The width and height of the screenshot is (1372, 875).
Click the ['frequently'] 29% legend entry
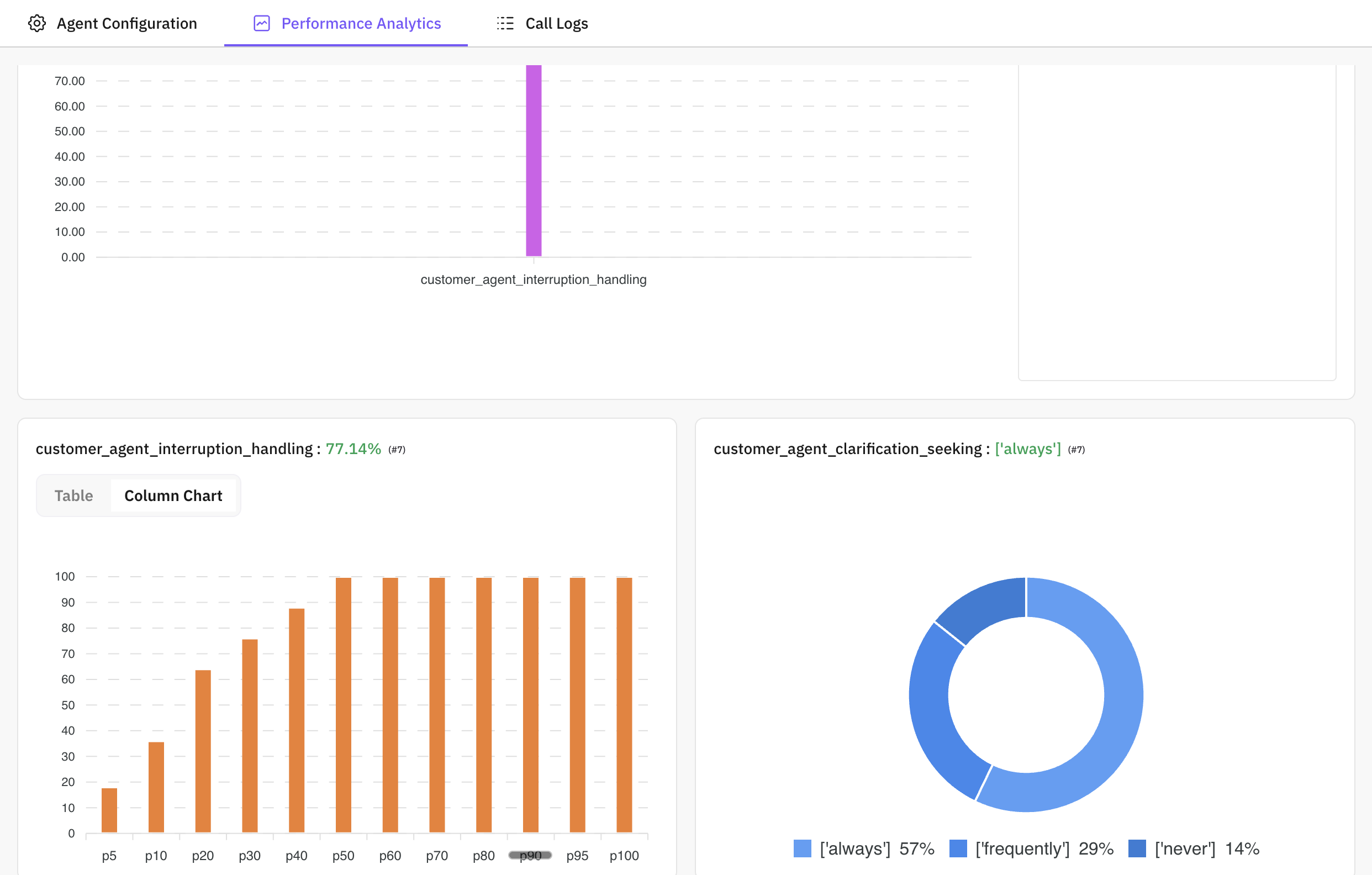[1045, 849]
